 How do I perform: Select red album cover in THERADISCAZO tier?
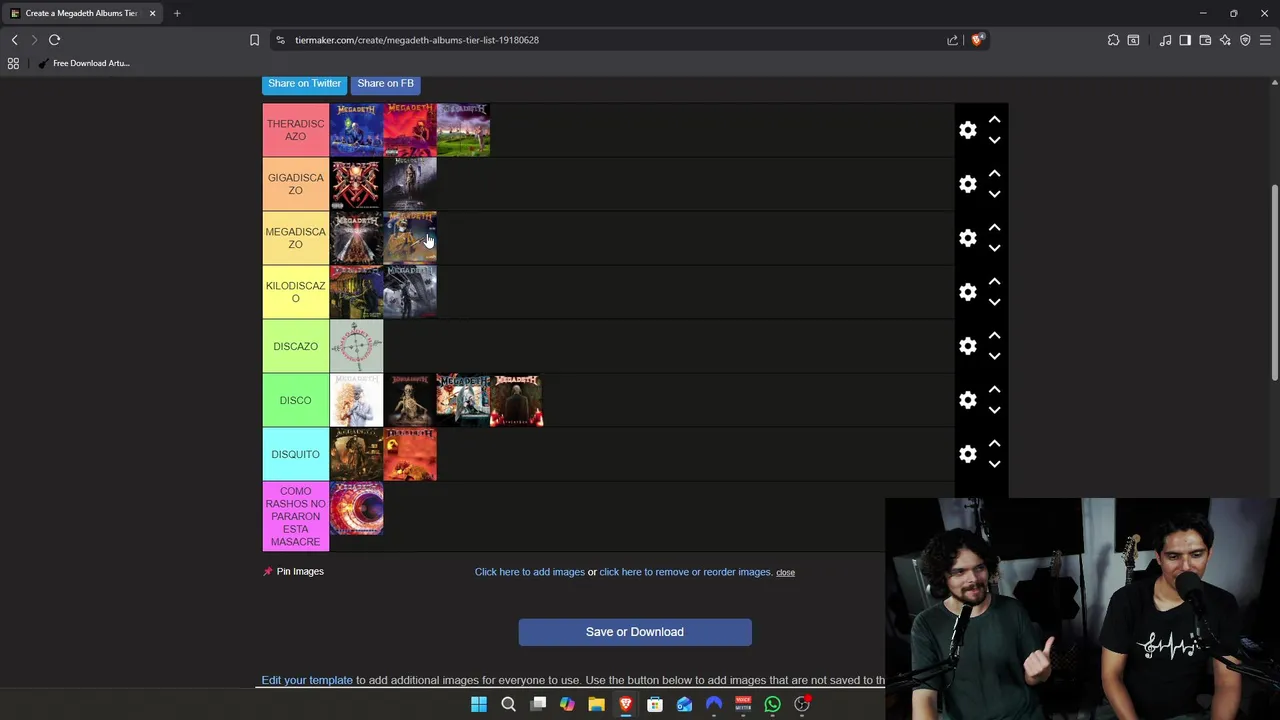click(x=410, y=130)
